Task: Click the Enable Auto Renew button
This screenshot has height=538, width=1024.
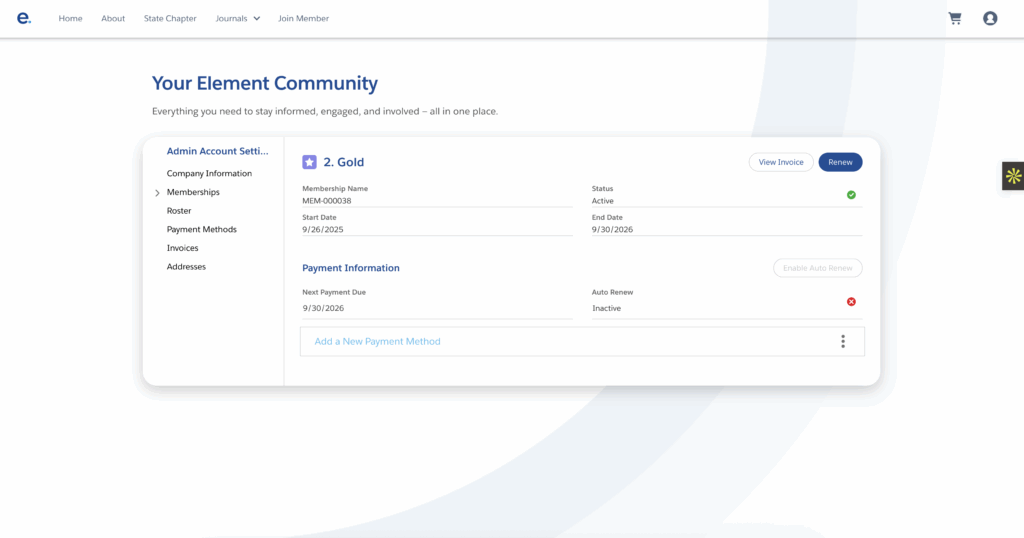Action: 817,268
